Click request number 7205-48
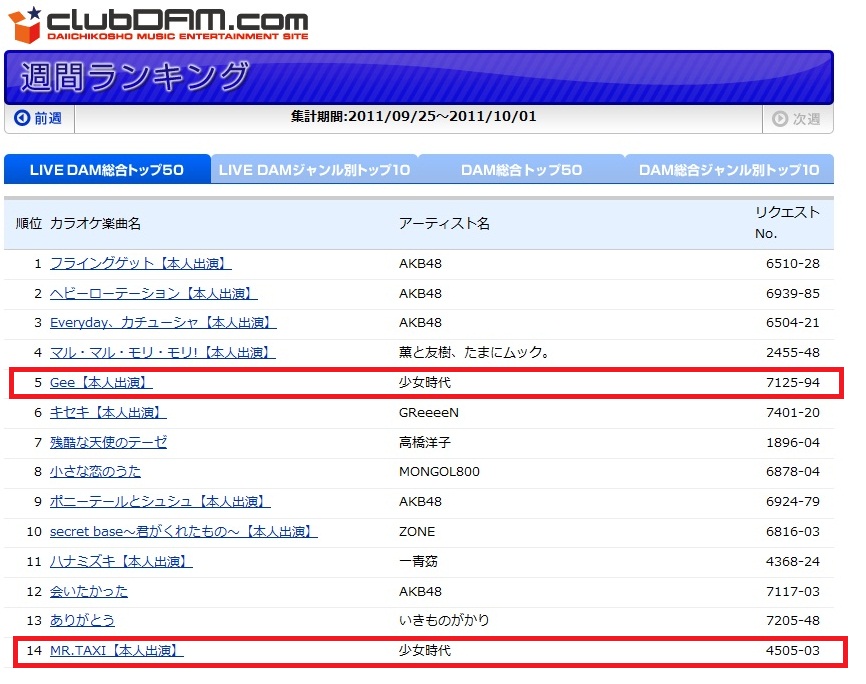Screen dimensions: 866x684 [x=793, y=620]
